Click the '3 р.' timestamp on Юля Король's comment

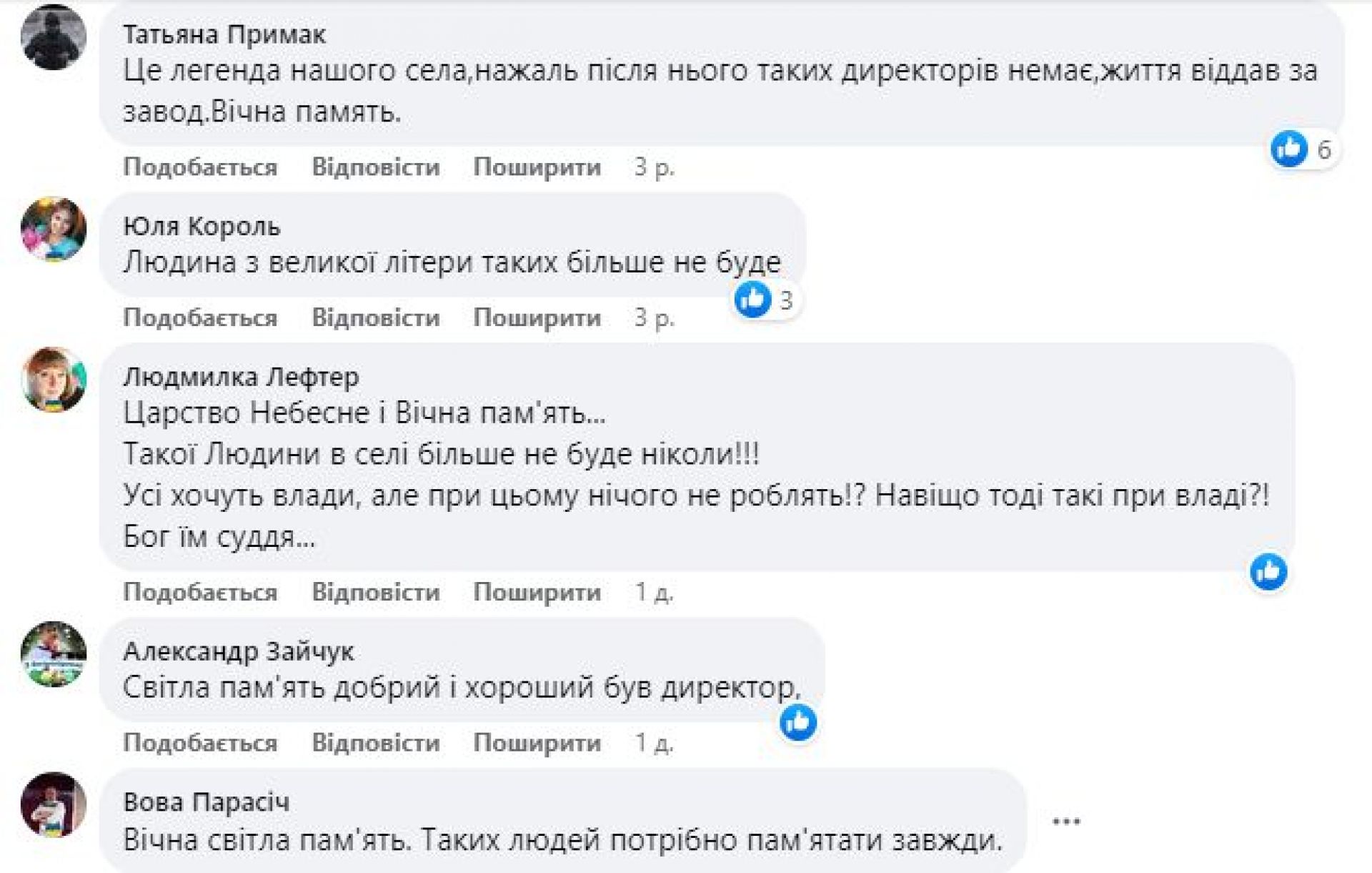point(654,317)
